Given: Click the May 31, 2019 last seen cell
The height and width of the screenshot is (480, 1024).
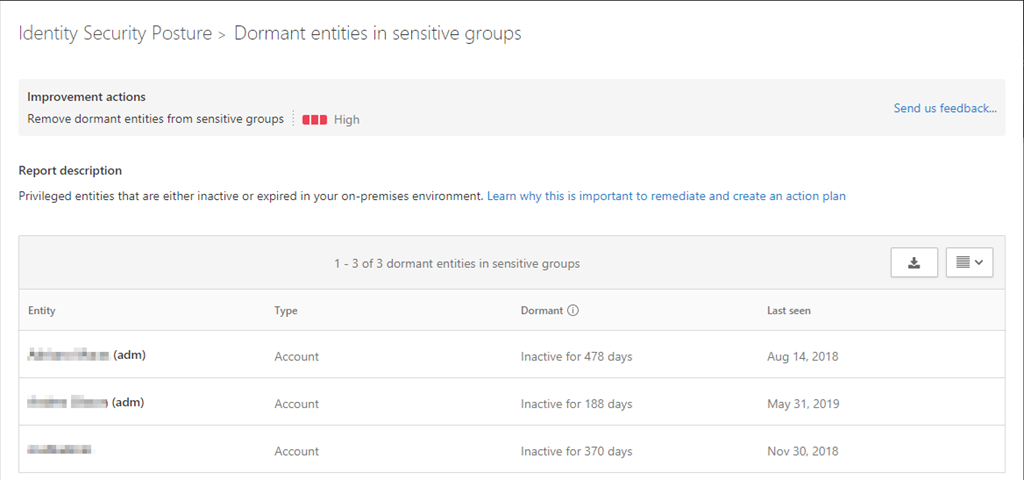Looking at the screenshot, I should (802, 404).
